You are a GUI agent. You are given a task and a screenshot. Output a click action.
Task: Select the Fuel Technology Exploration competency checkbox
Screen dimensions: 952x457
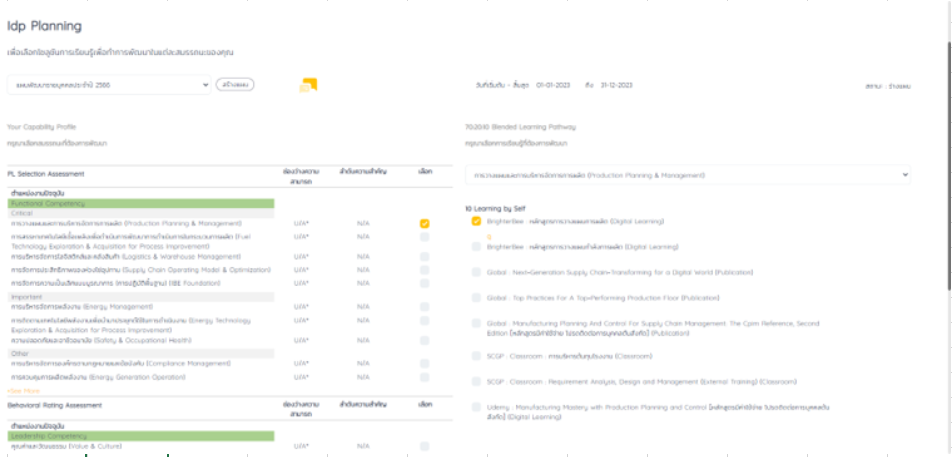[x=425, y=238]
